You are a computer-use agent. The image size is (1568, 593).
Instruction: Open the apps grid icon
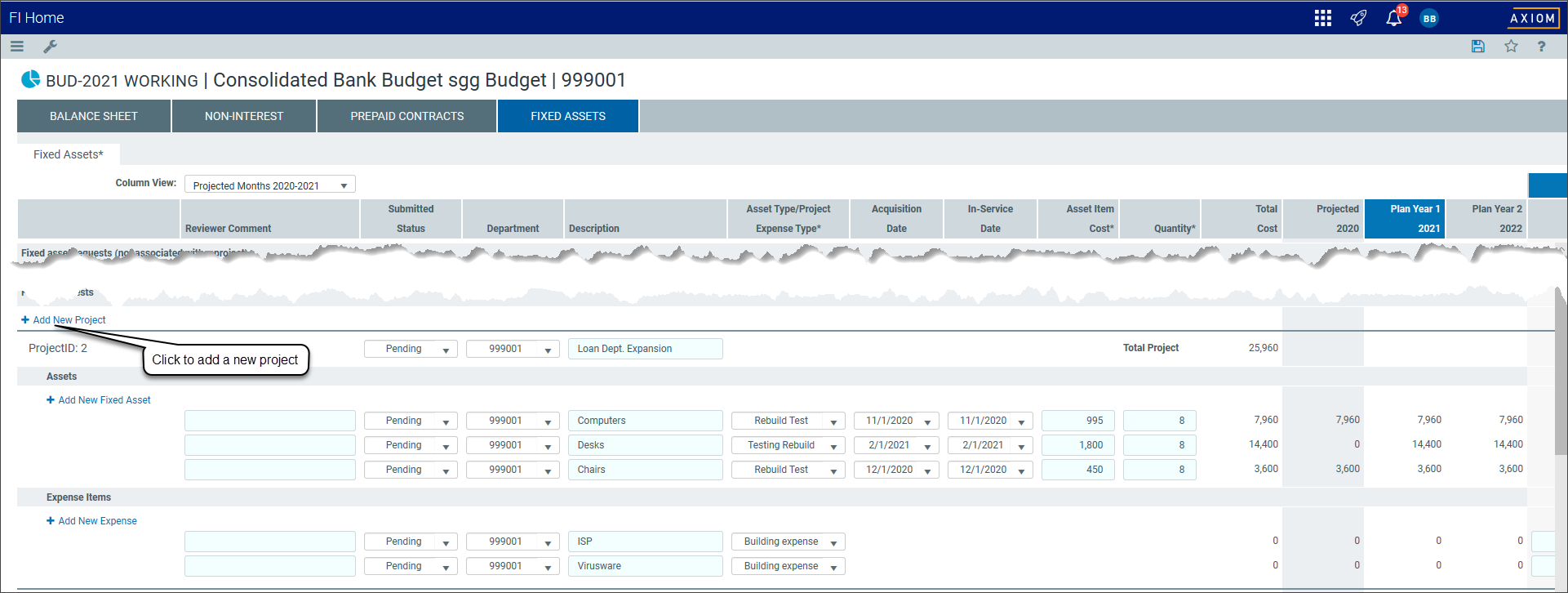1323,18
